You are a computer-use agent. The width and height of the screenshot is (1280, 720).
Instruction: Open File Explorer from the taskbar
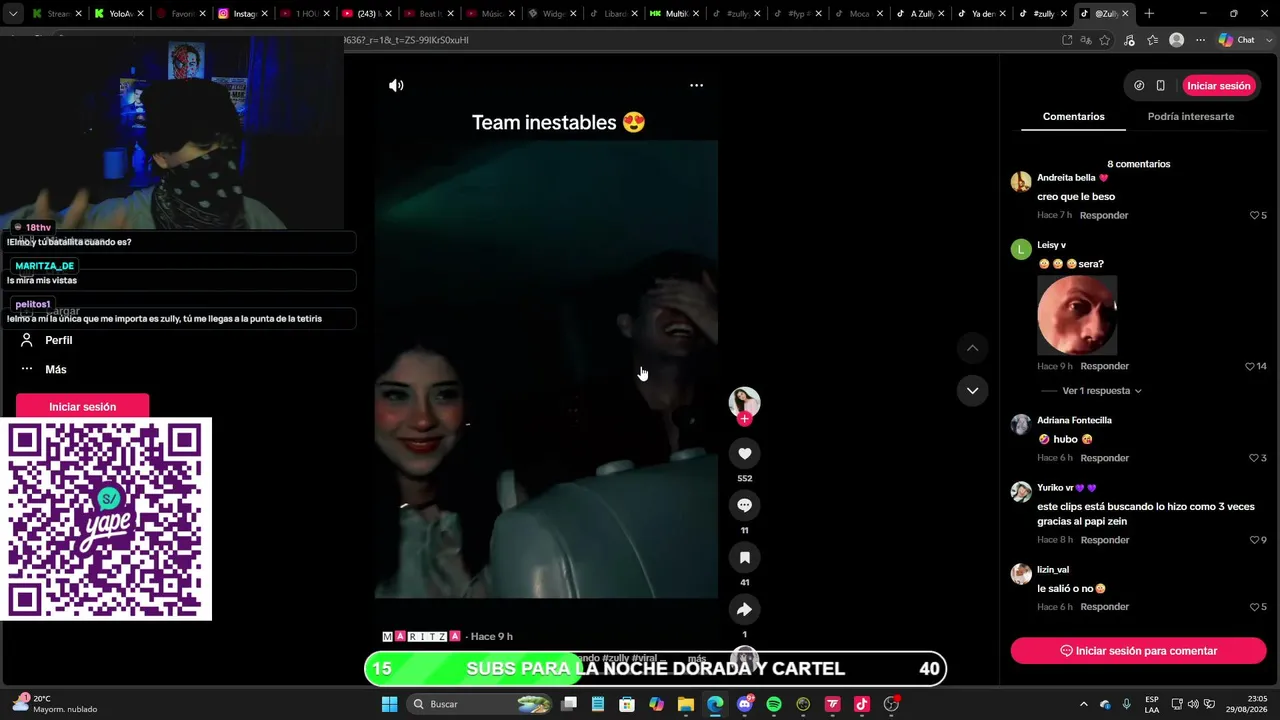686,705
